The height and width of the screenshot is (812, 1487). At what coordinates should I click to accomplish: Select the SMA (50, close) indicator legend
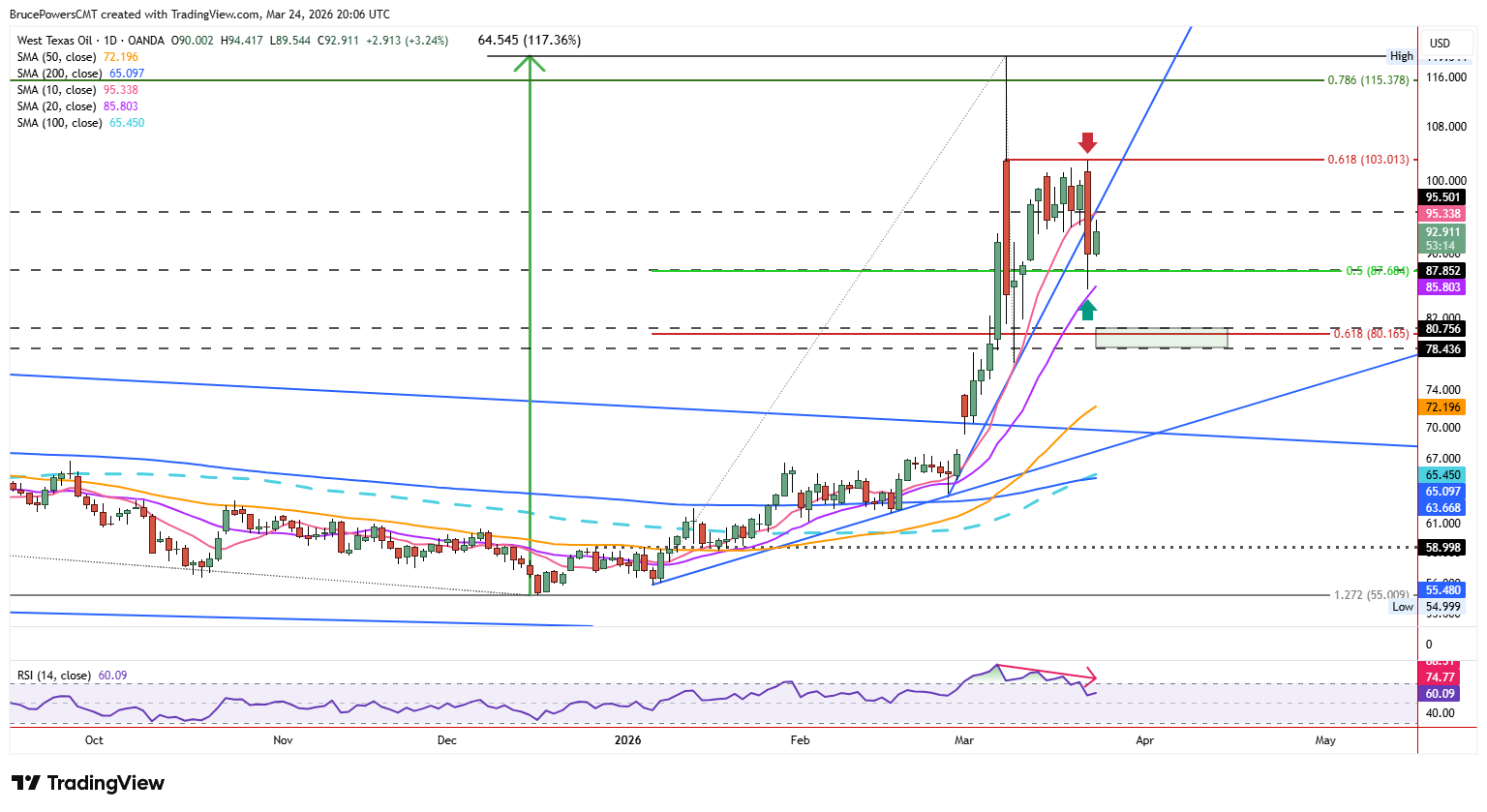pos(77,57)
